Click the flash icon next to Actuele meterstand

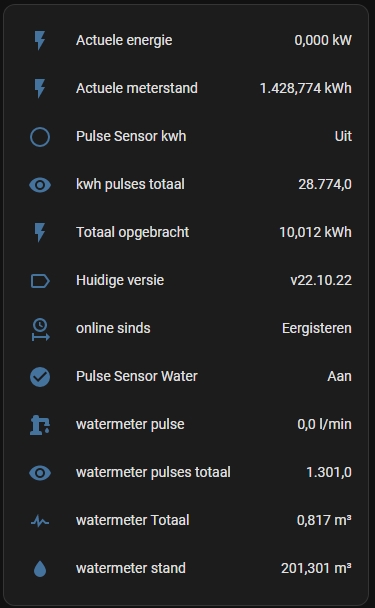click(40, 88)
